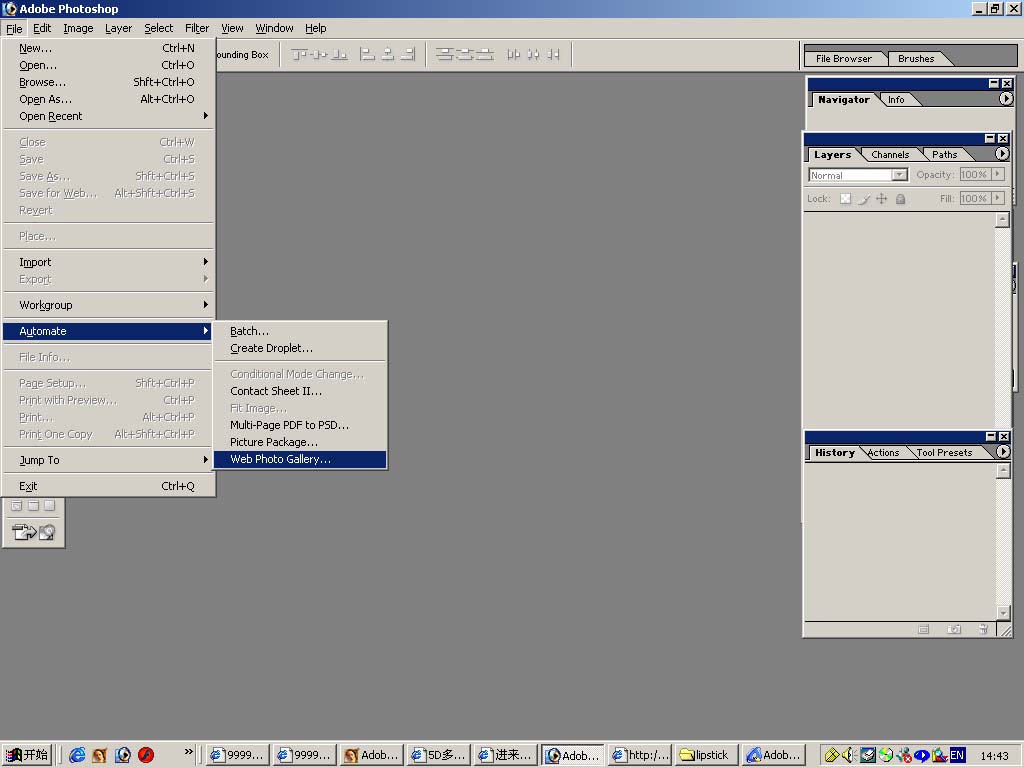This screenshot has height=768, width=1024.
Task: Choose New from the File menu
Action: [108, 48]
